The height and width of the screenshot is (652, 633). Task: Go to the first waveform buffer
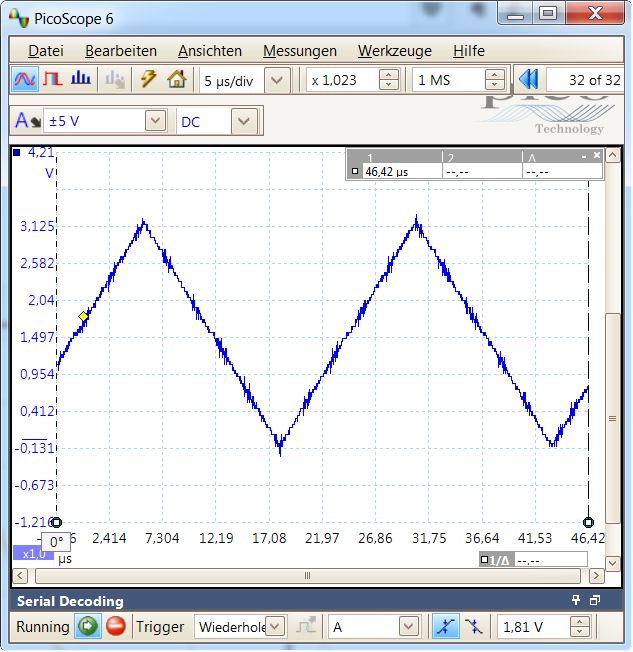click(527, 79)
